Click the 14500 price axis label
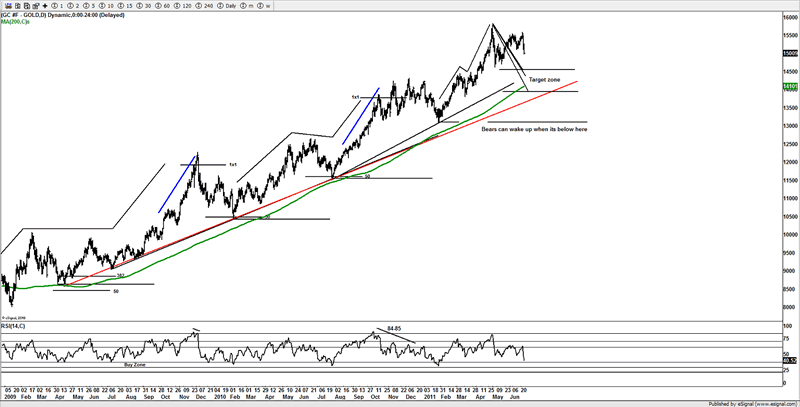Screen dimensions: 800x407 pos(790,71)
